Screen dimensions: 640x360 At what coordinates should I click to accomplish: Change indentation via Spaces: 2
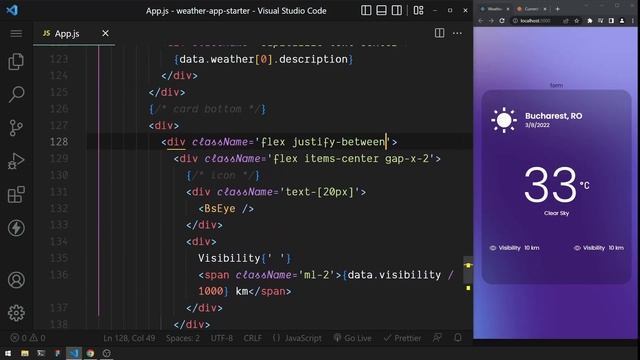[182, 338]
